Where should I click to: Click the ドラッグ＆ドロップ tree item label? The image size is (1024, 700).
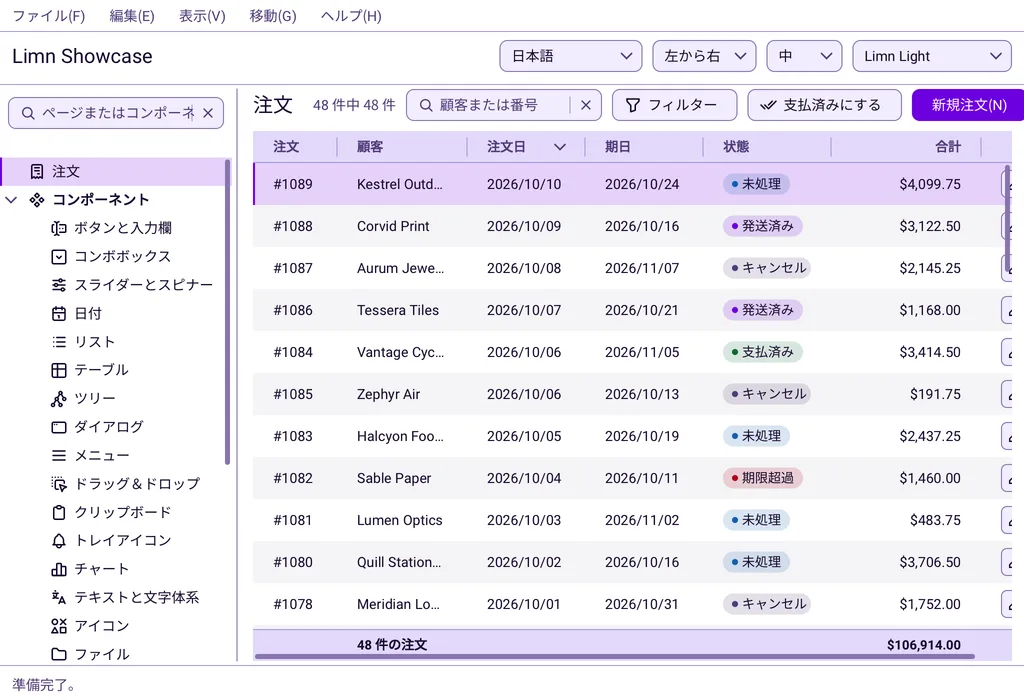pyautogui.click(x=137, y=484)
